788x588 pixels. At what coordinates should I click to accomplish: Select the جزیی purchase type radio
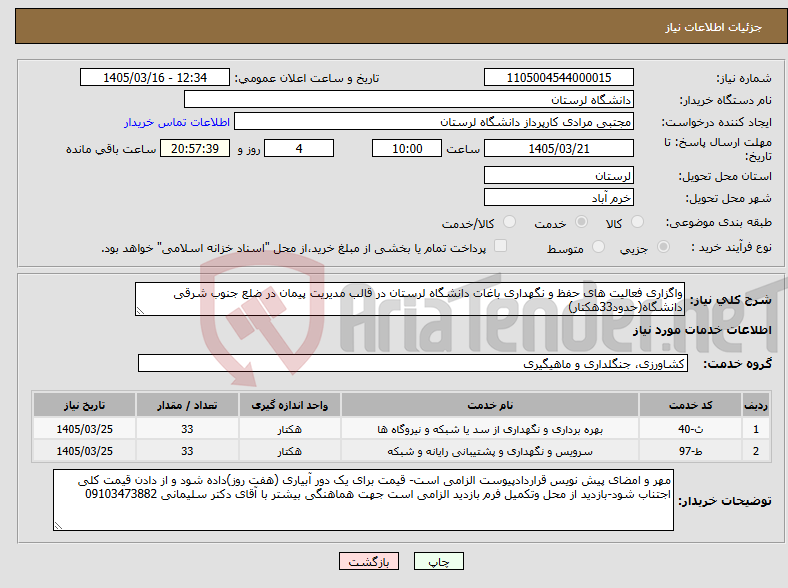pyautogui.click(x=663, y=247)
